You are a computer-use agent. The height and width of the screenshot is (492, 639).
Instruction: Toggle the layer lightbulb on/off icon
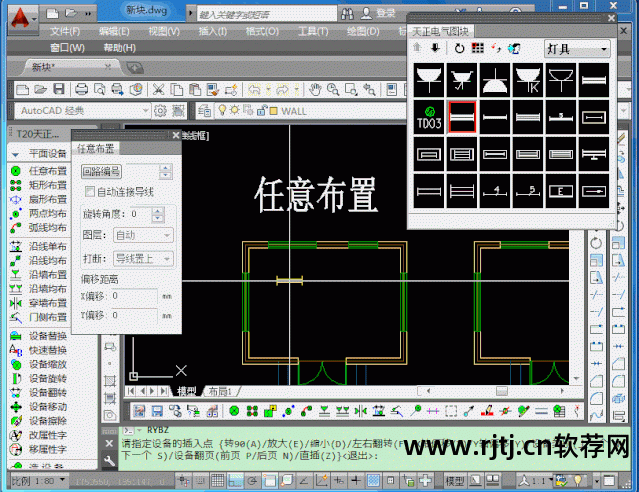(x=222, y=110)
